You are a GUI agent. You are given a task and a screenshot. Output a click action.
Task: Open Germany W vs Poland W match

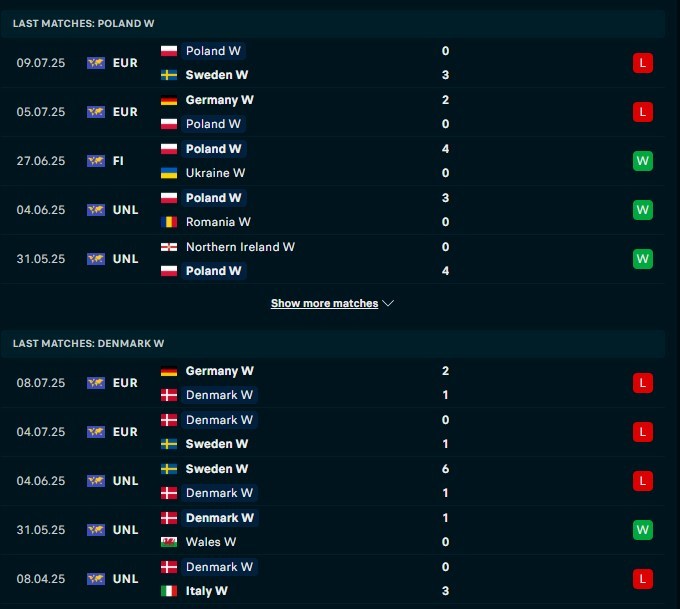[340, 112]
